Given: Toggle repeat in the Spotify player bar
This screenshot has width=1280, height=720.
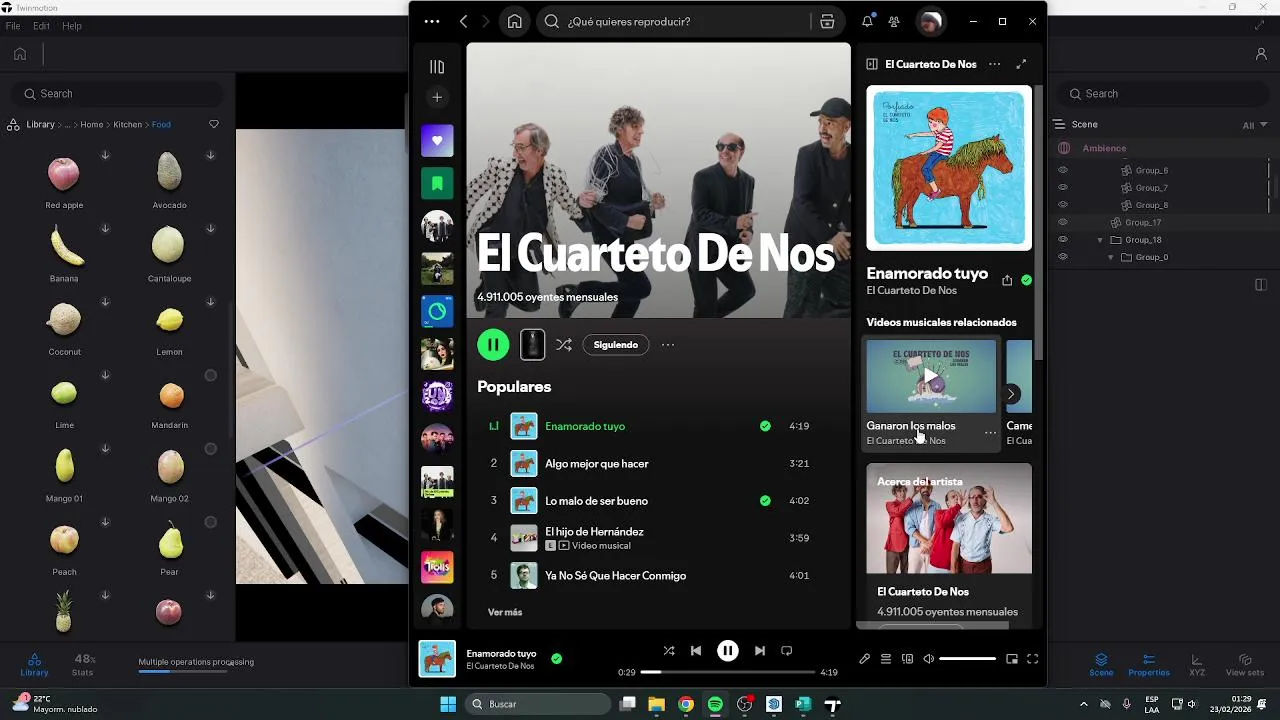Looking at the screenshot, I should coord(787,651).
